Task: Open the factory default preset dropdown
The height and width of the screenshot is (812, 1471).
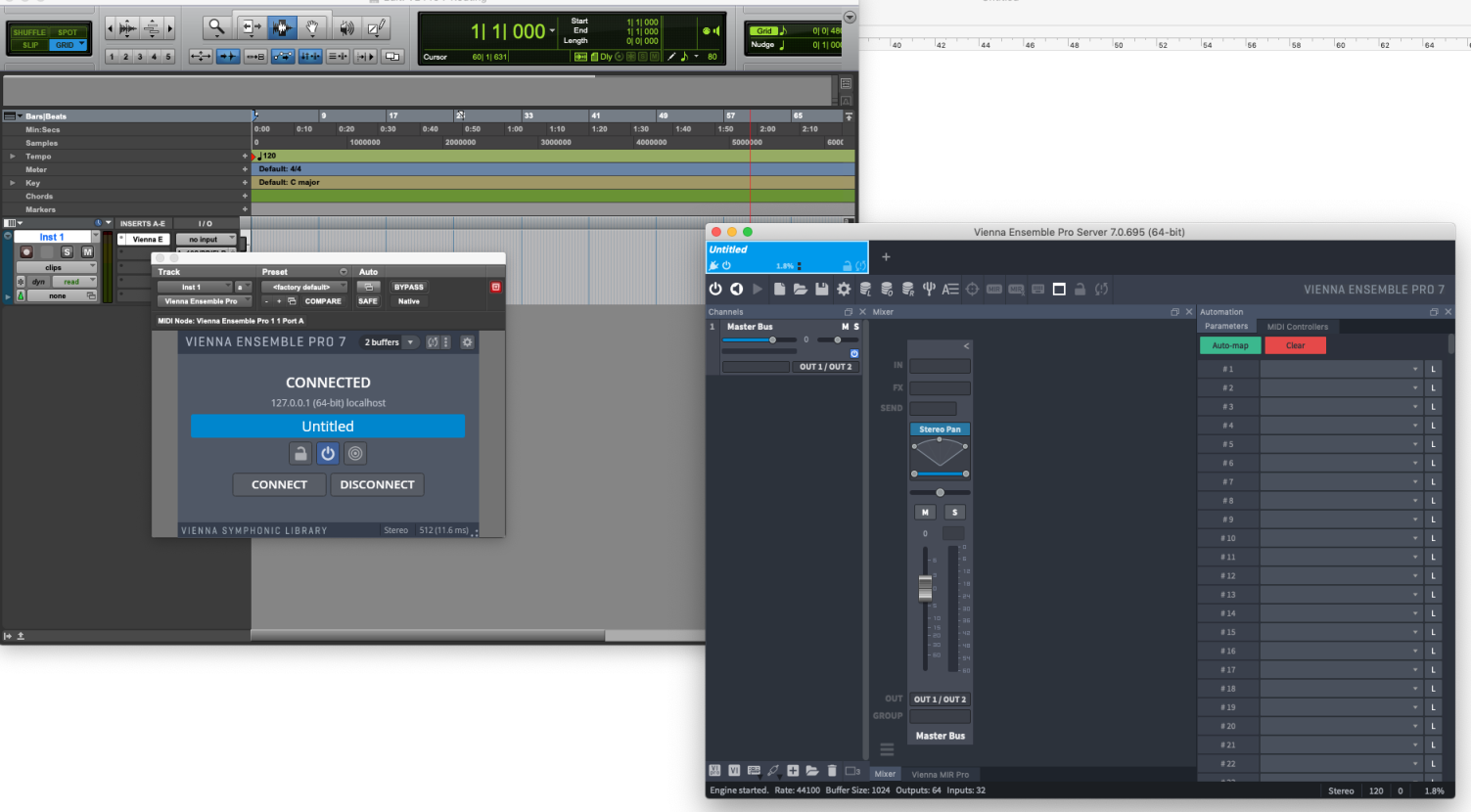Action: pyautogui.click(x=306, y=287)
